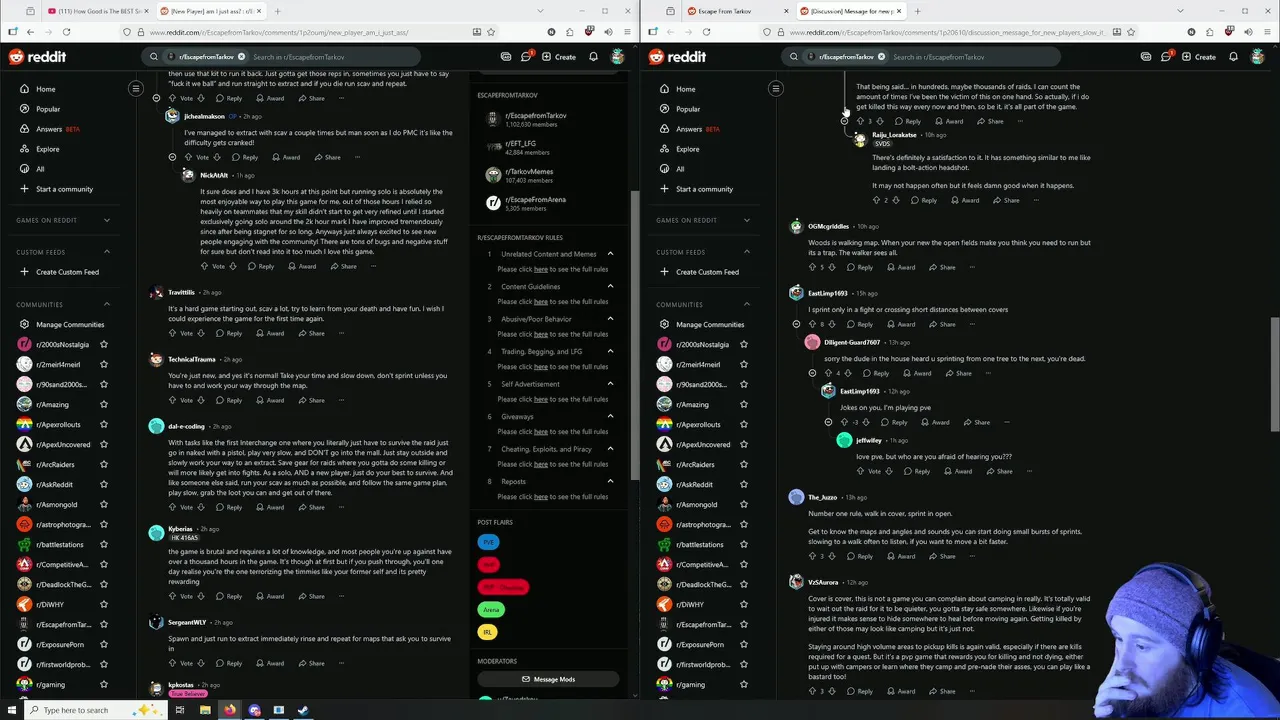Switch to the 'Escape From Tarkov' tab in the right browser

(x=735, y=11)
